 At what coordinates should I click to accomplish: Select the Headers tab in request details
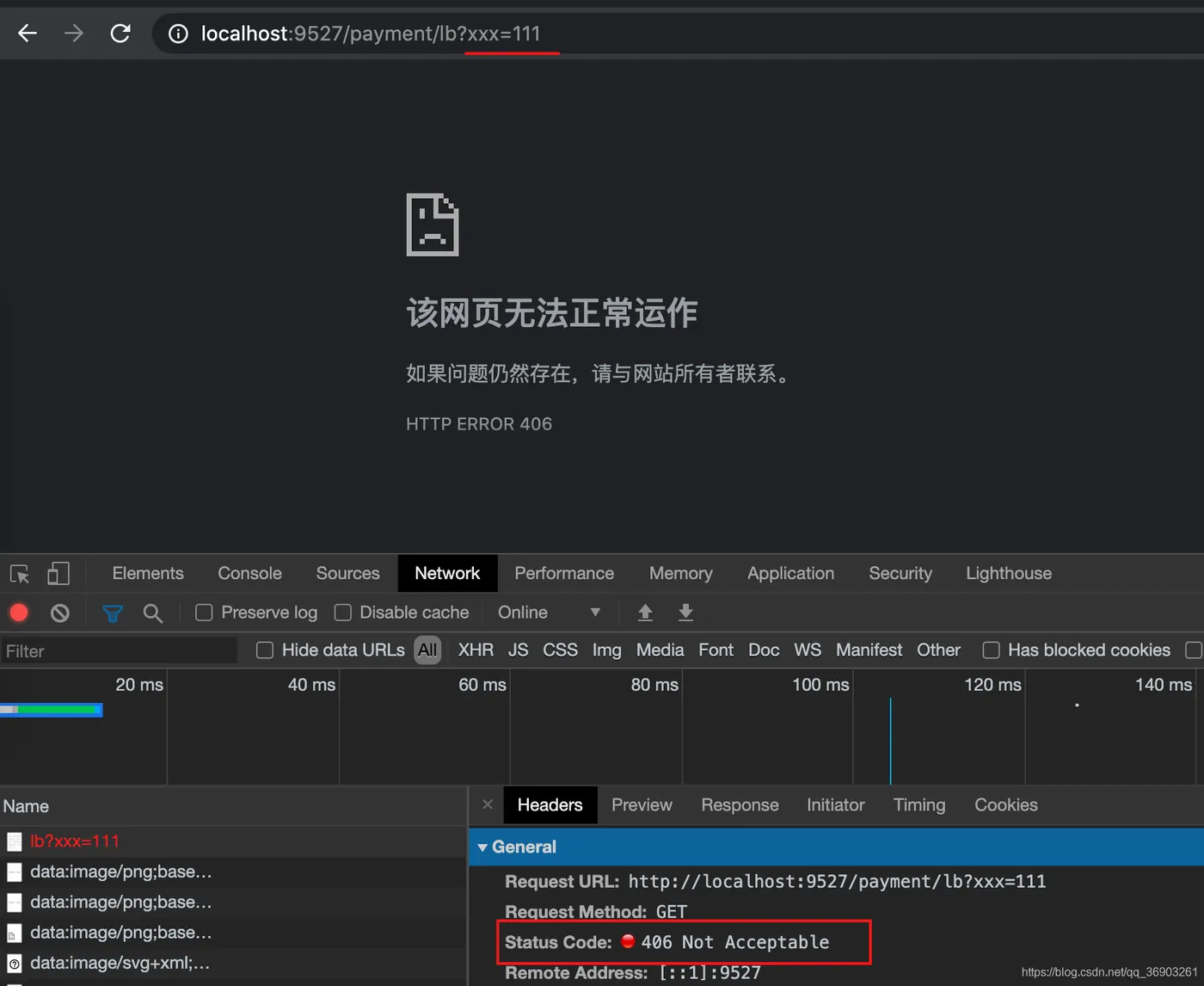click(x=550, y=805)
